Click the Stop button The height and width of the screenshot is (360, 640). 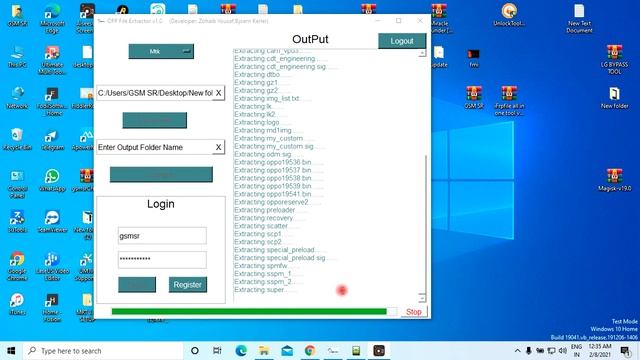[x=413, y=312]
